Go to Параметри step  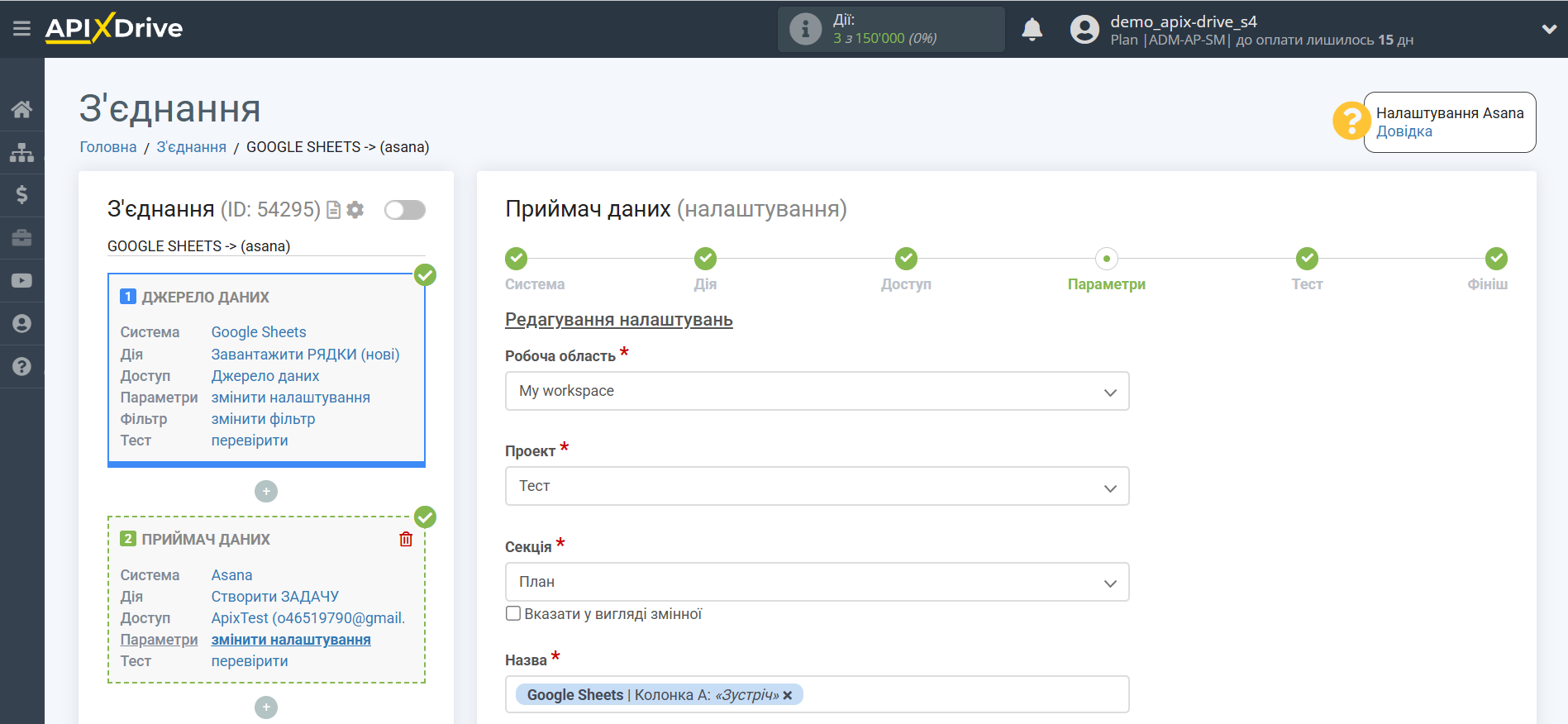[x=1107, y=259]
